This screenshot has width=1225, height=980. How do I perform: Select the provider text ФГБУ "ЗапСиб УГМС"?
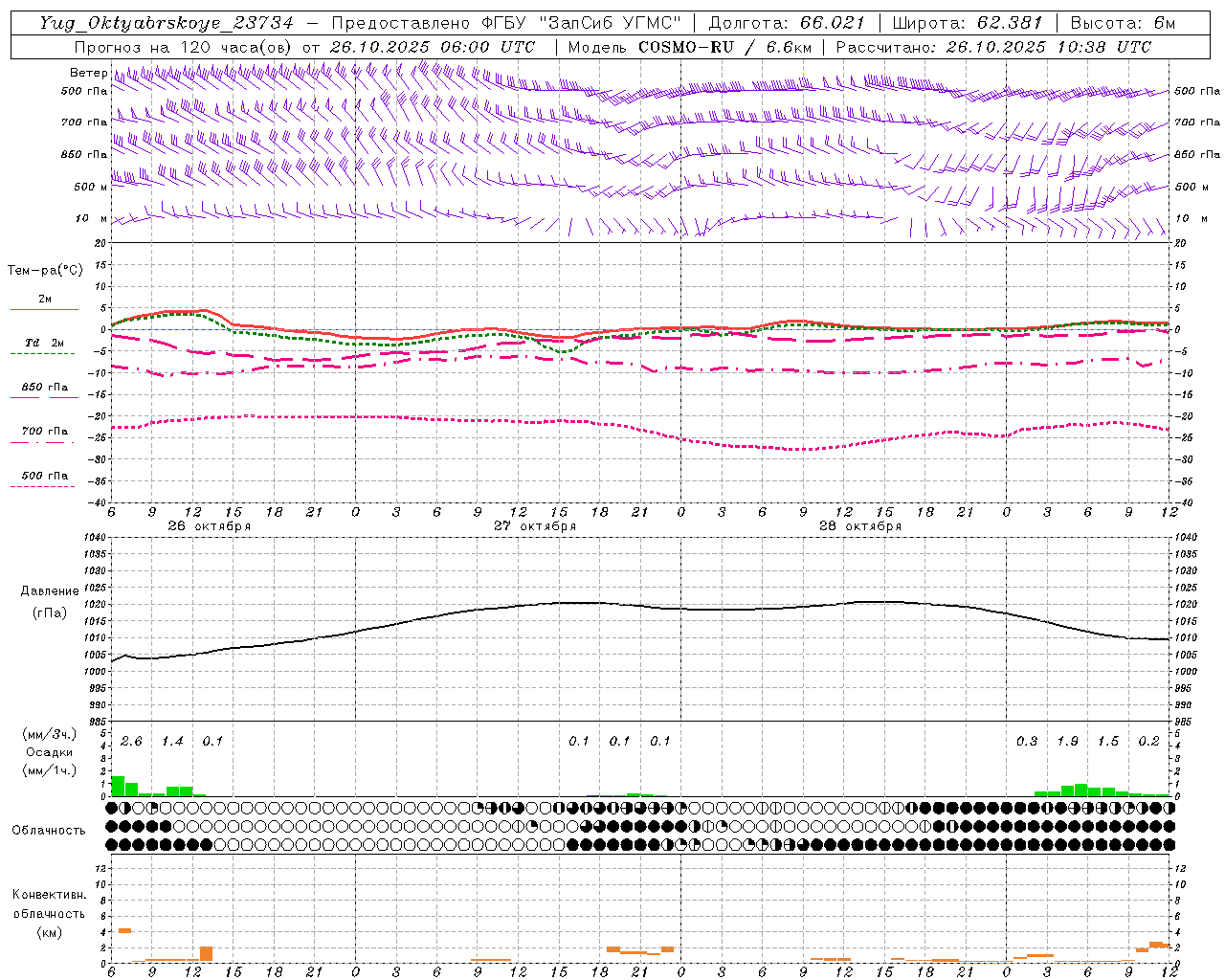[x=582, y=24]
